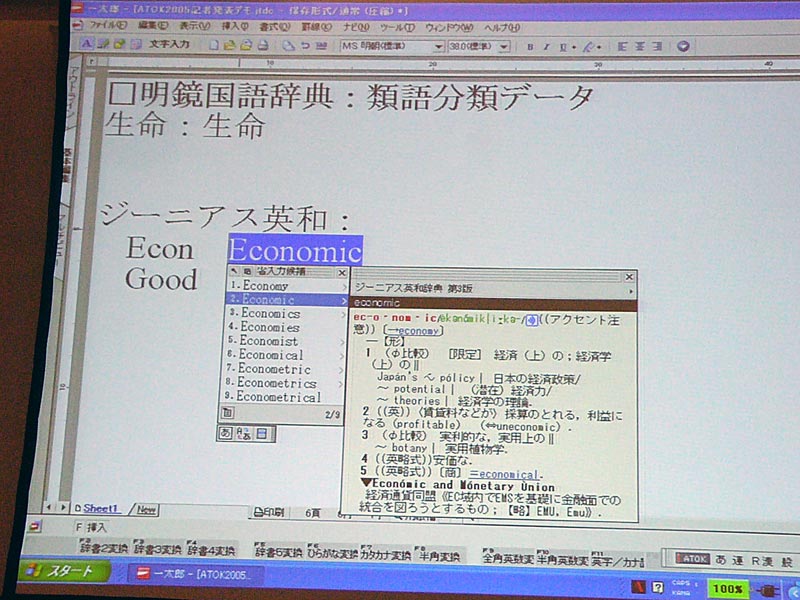
Task: Click the あ input mode on ATOK palette
Action: (x=720, y=560)
